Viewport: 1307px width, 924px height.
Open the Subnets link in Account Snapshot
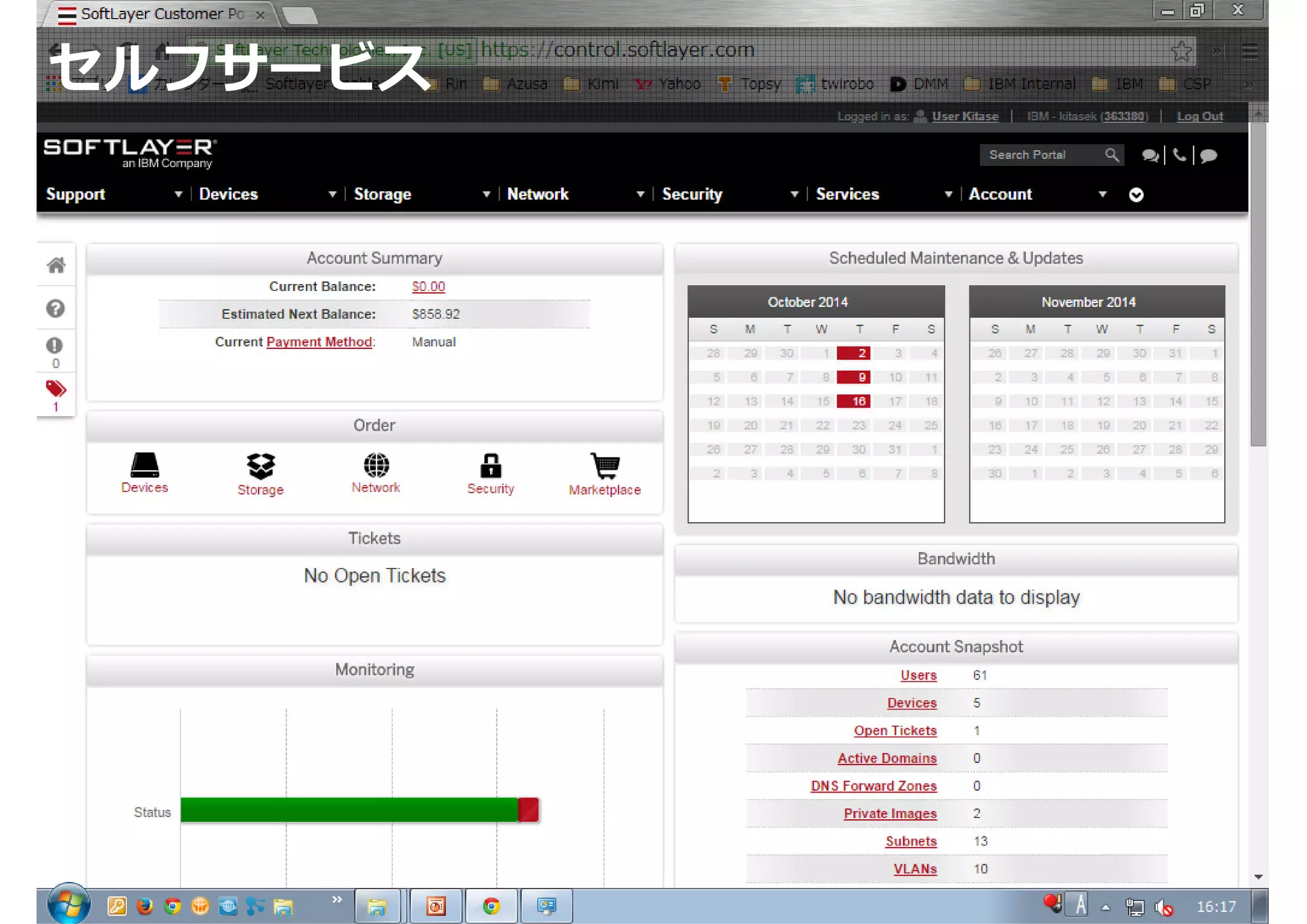coord(911,841)
